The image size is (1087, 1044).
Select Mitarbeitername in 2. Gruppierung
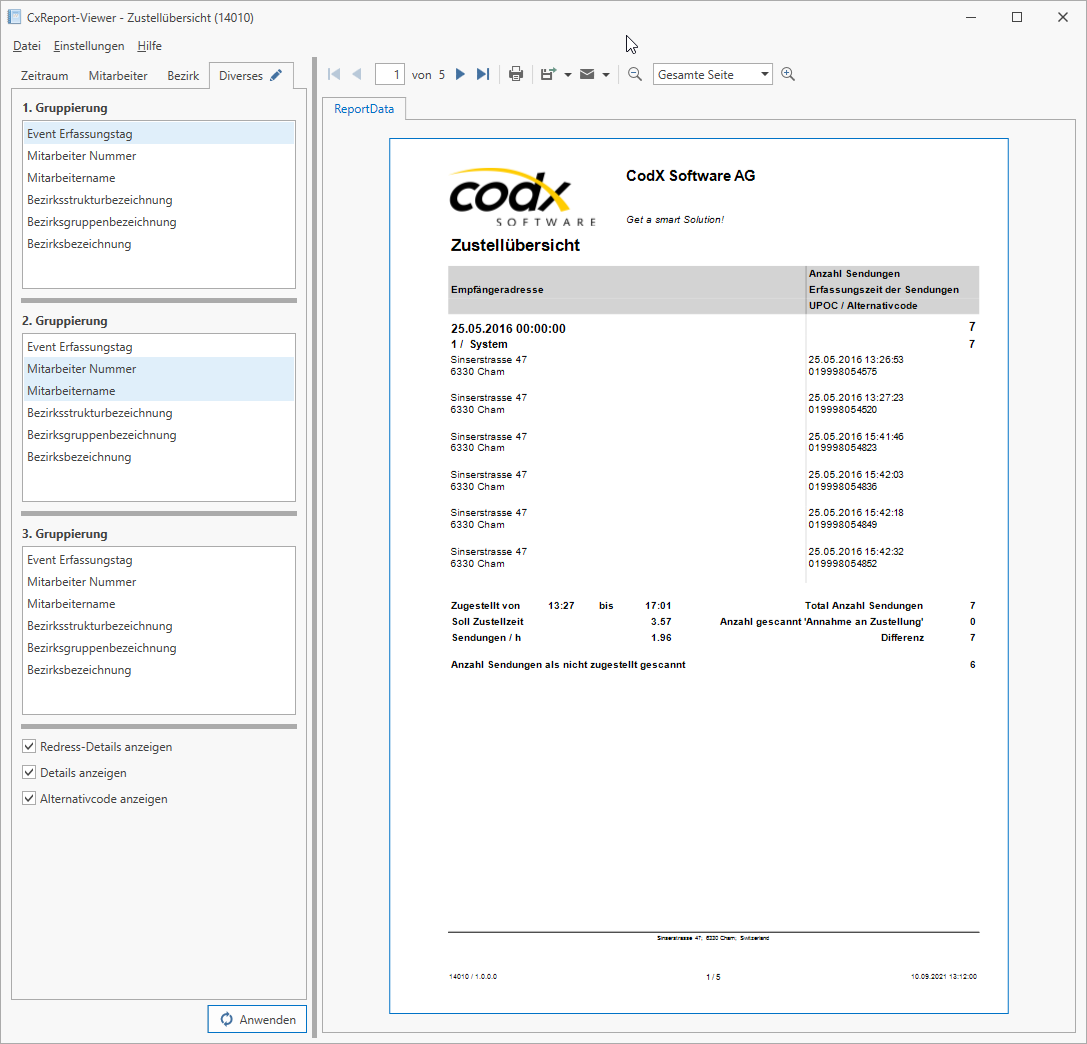pos(159,391)
